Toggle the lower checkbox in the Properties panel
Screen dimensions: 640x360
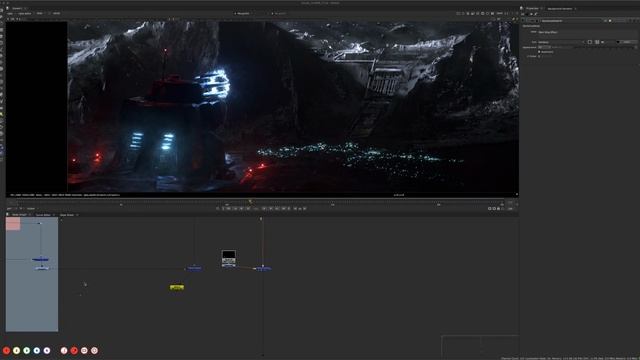click(x=539, y=56)
